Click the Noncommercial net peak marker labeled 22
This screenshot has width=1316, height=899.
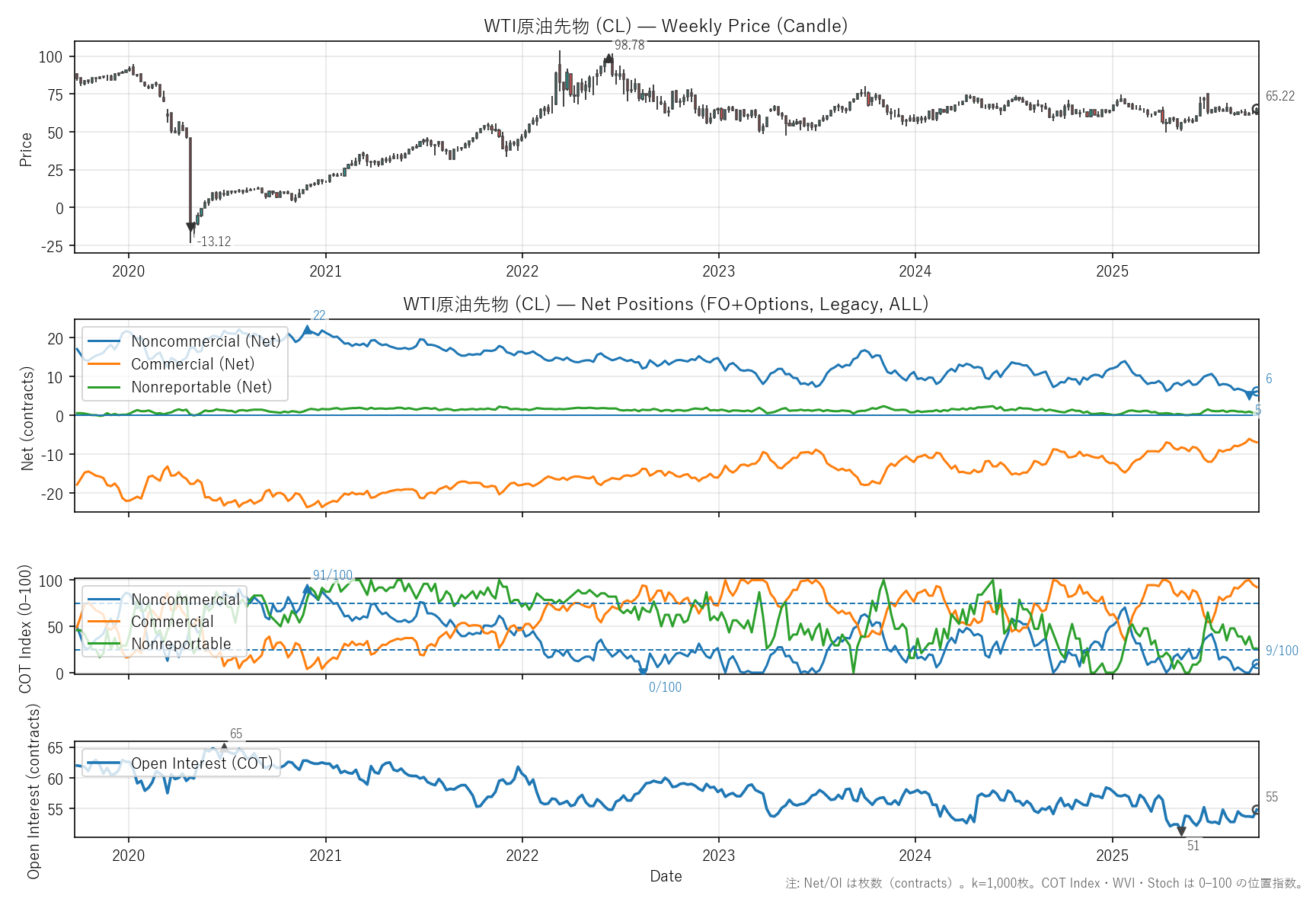pyautogui.click(x=308, y=329)
